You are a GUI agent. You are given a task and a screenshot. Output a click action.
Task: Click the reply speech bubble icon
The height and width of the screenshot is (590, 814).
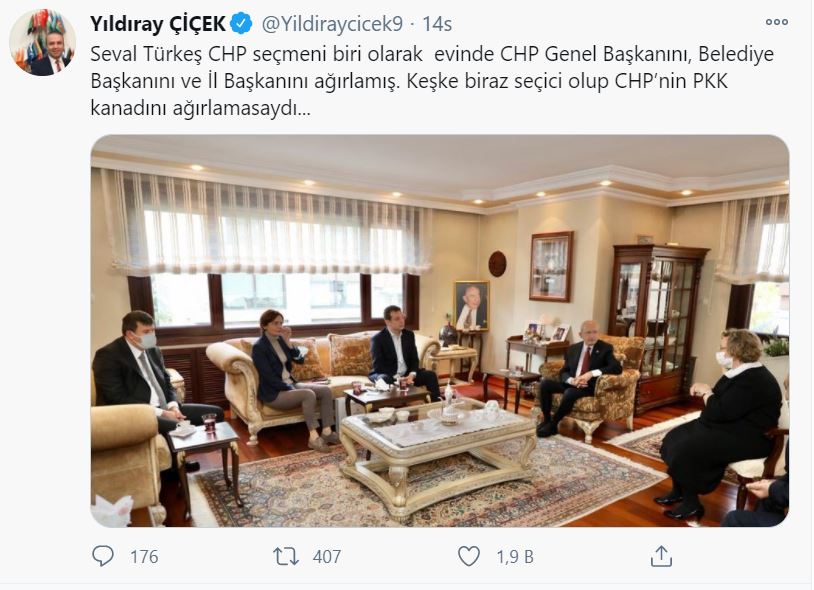tap(103, 556)
